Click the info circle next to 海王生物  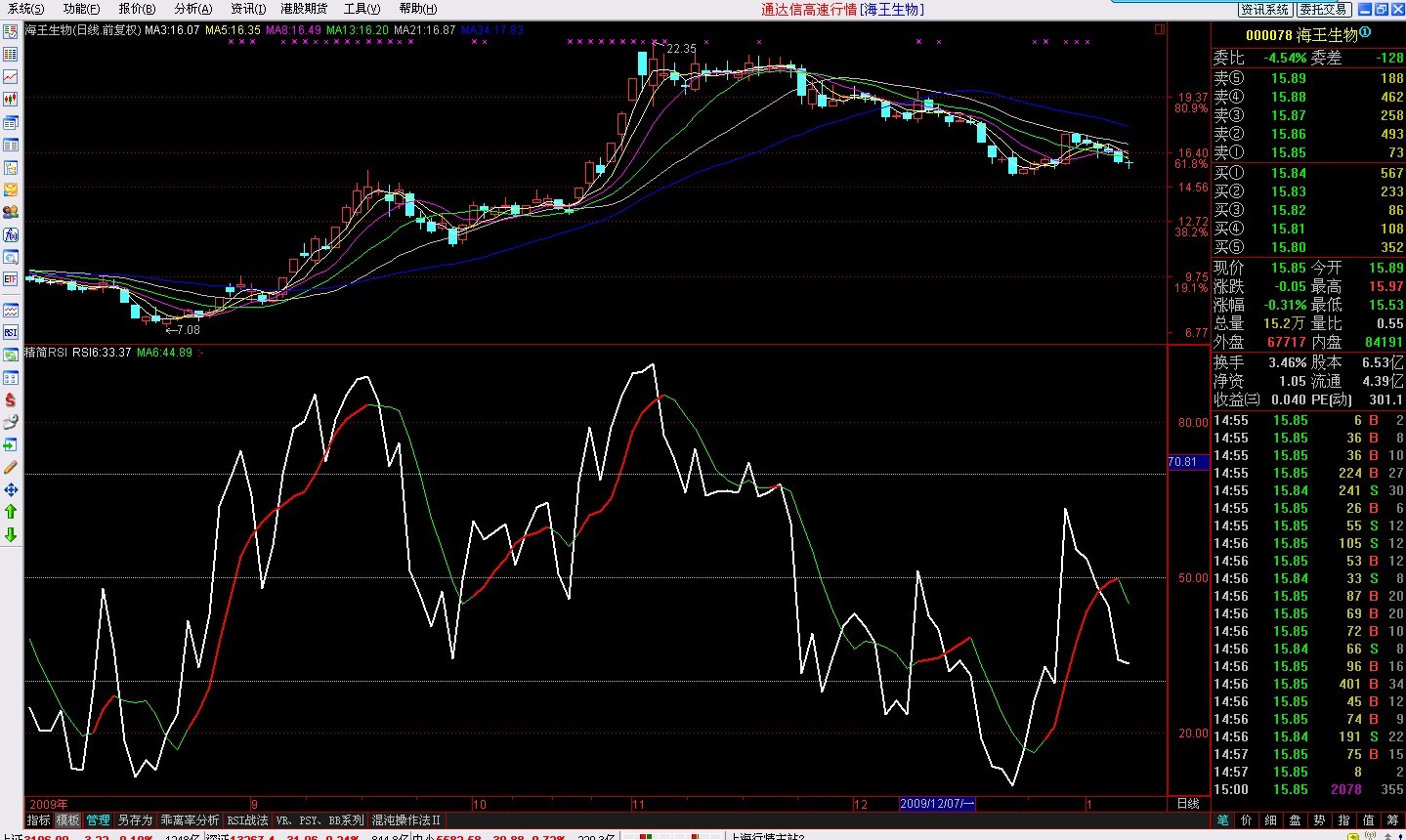tap(1365, 32)
